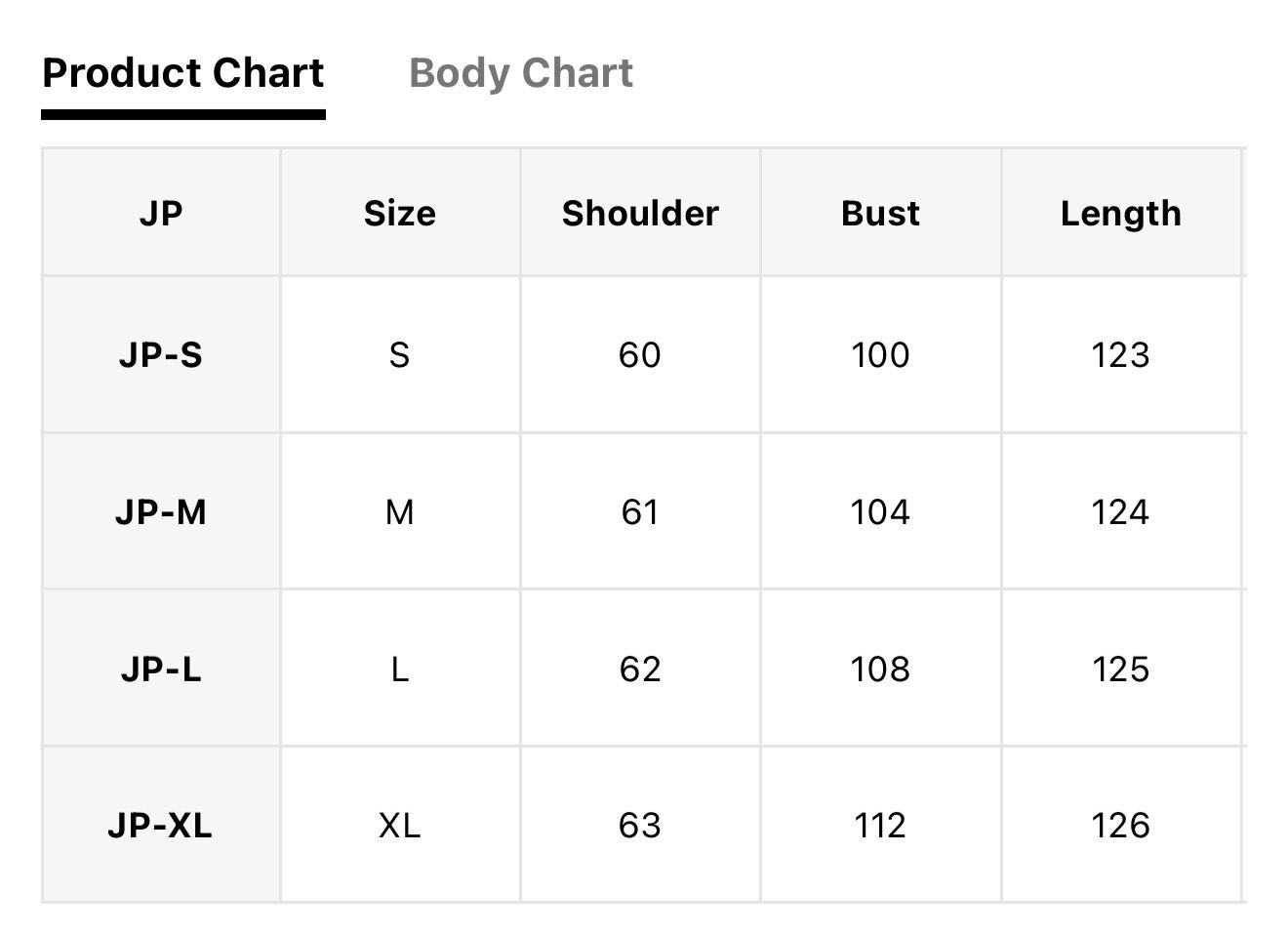Click the Bust column header

point(880,213)
